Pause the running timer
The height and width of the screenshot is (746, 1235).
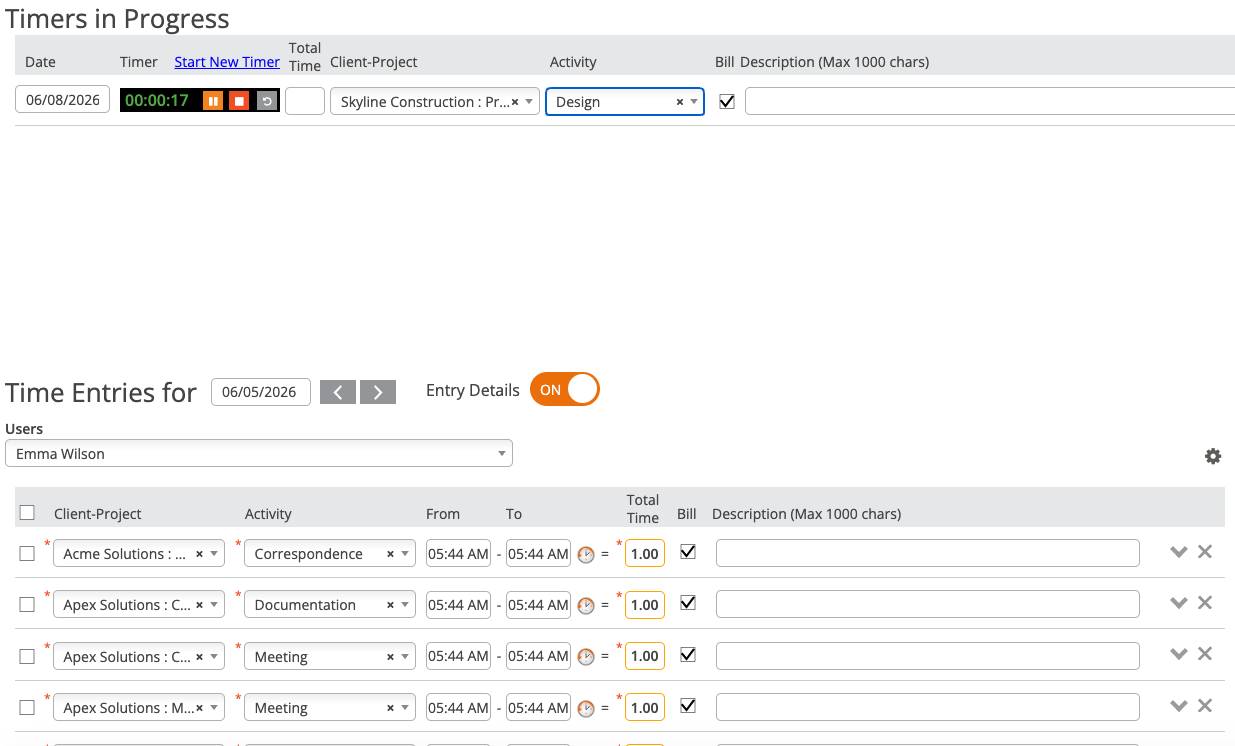click(213, 101)
